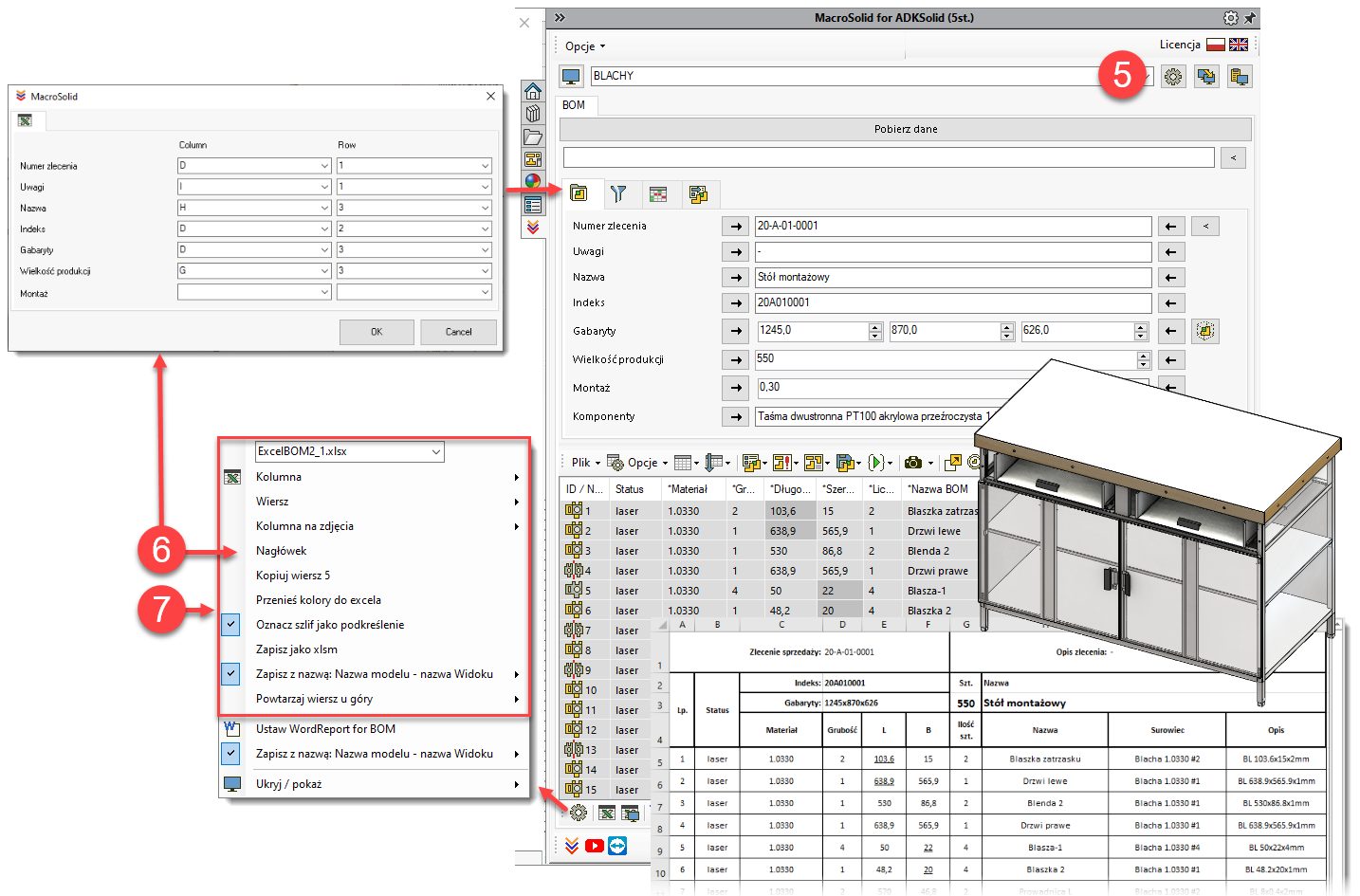The image size is (1360, 896).
Task: Click the Numer zlecenia field 20-A-01-0001
Action: coord(953,227)
